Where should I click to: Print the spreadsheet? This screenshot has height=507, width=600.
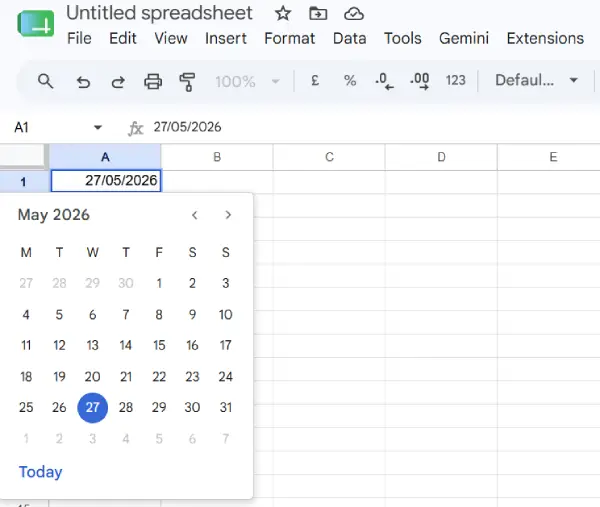(153, 82)
